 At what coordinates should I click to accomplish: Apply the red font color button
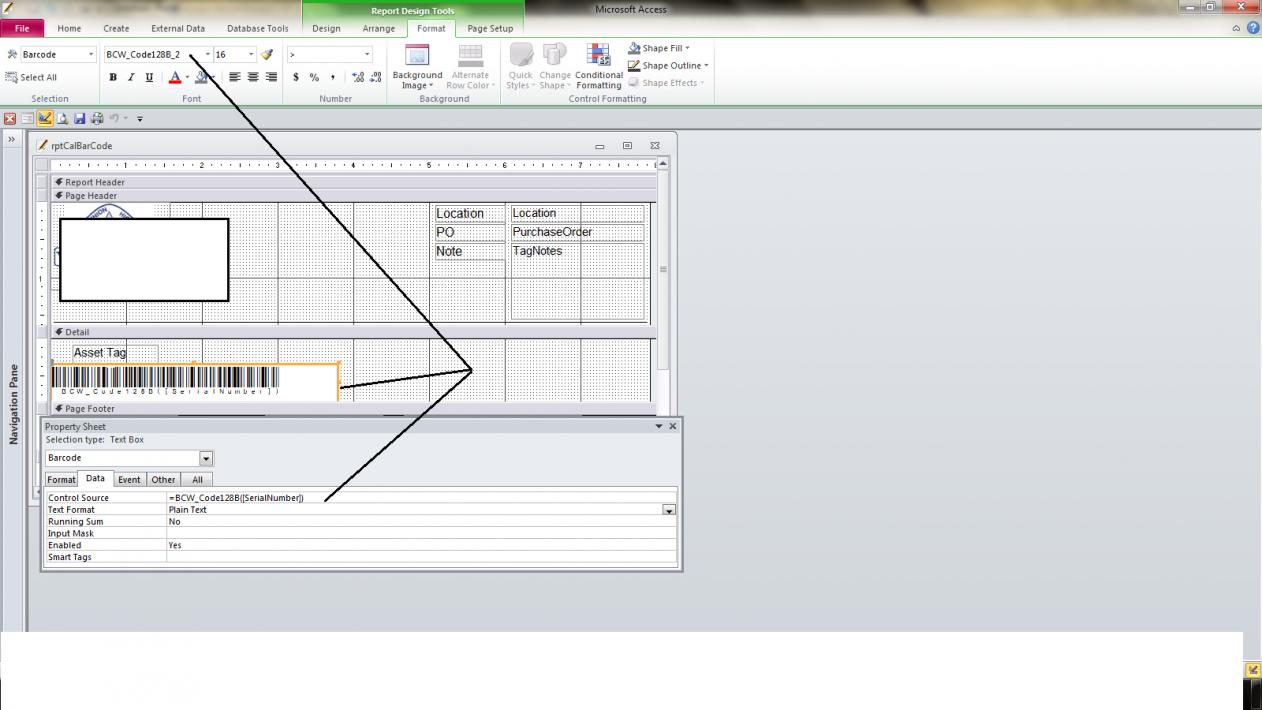point(175,77)
